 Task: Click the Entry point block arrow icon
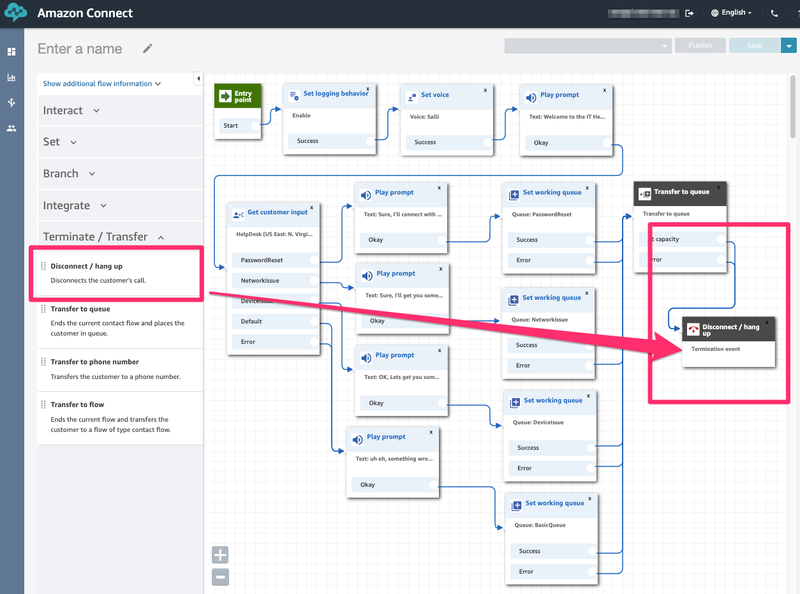(x=225, y=95)
